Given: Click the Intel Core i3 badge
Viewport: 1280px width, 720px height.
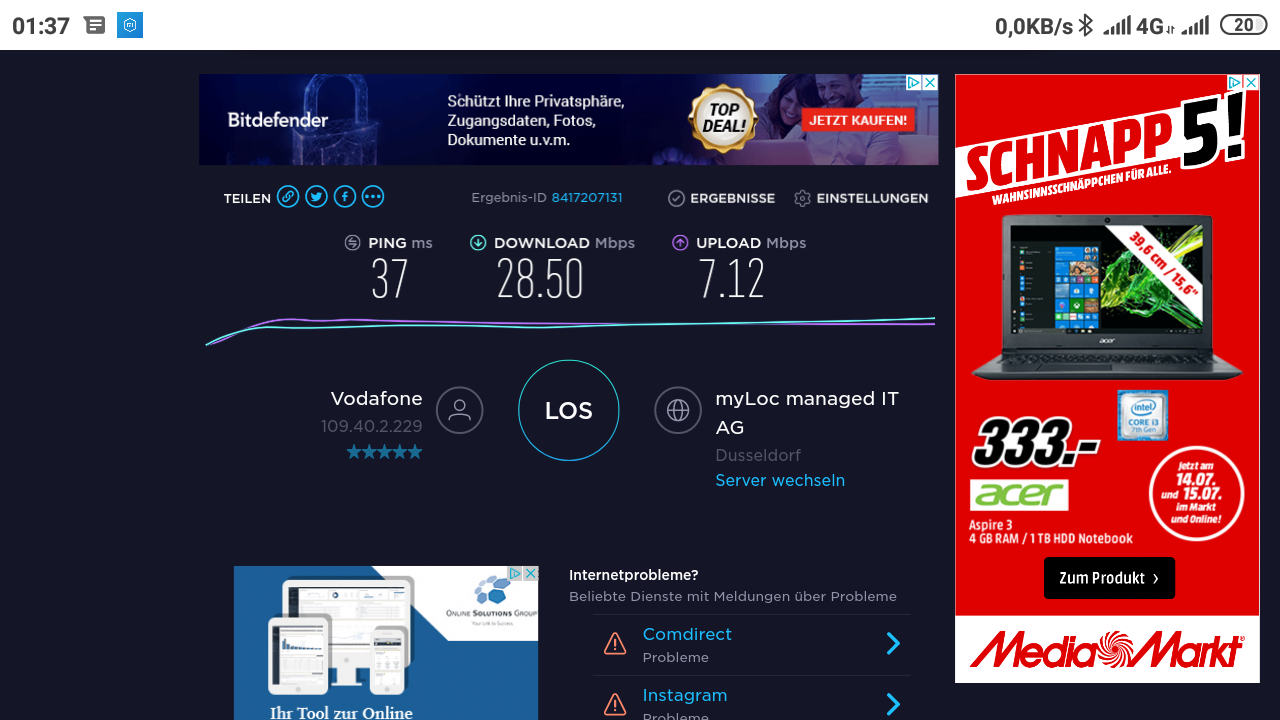Looking at the screenshot, I should (1142, 415).
